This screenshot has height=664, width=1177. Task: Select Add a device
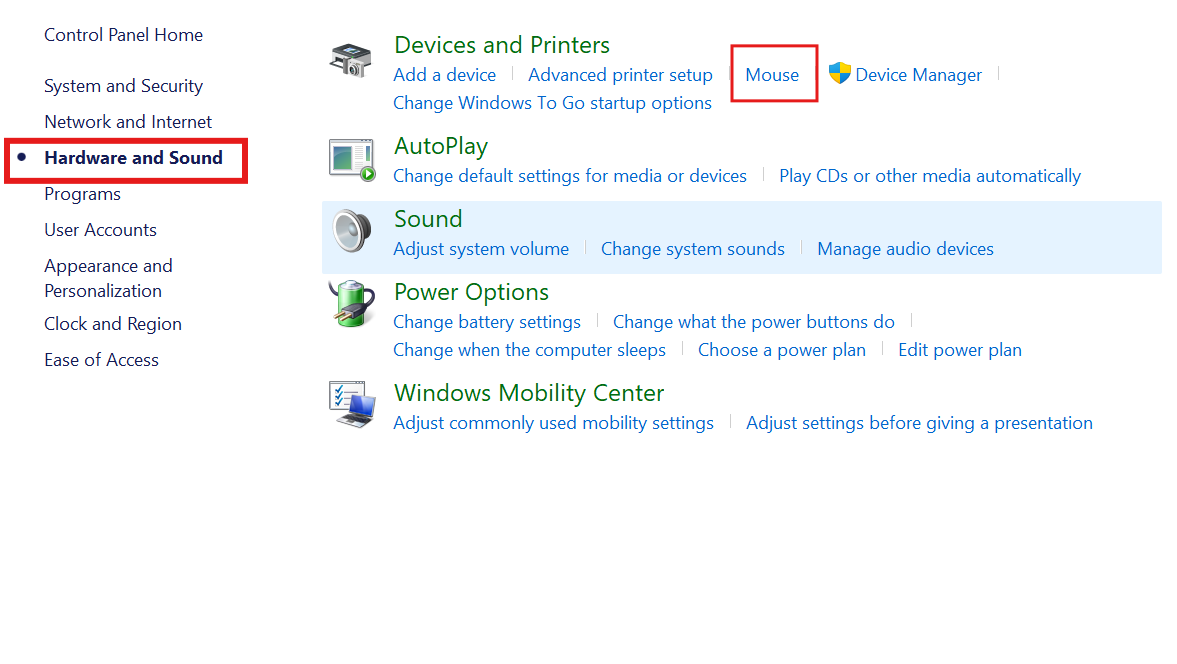coord(444,75)
